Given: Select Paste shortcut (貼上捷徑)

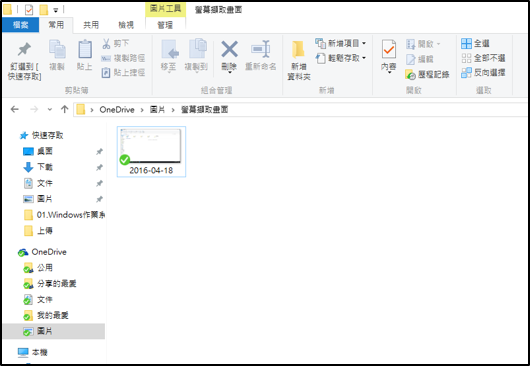Looking at the screenshot, I should [x=123, y=73].
